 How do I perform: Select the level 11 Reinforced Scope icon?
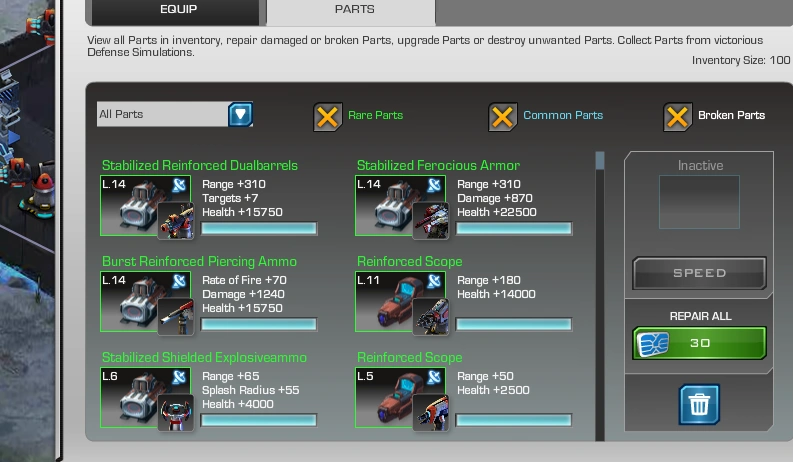click(x=400, y=301)
